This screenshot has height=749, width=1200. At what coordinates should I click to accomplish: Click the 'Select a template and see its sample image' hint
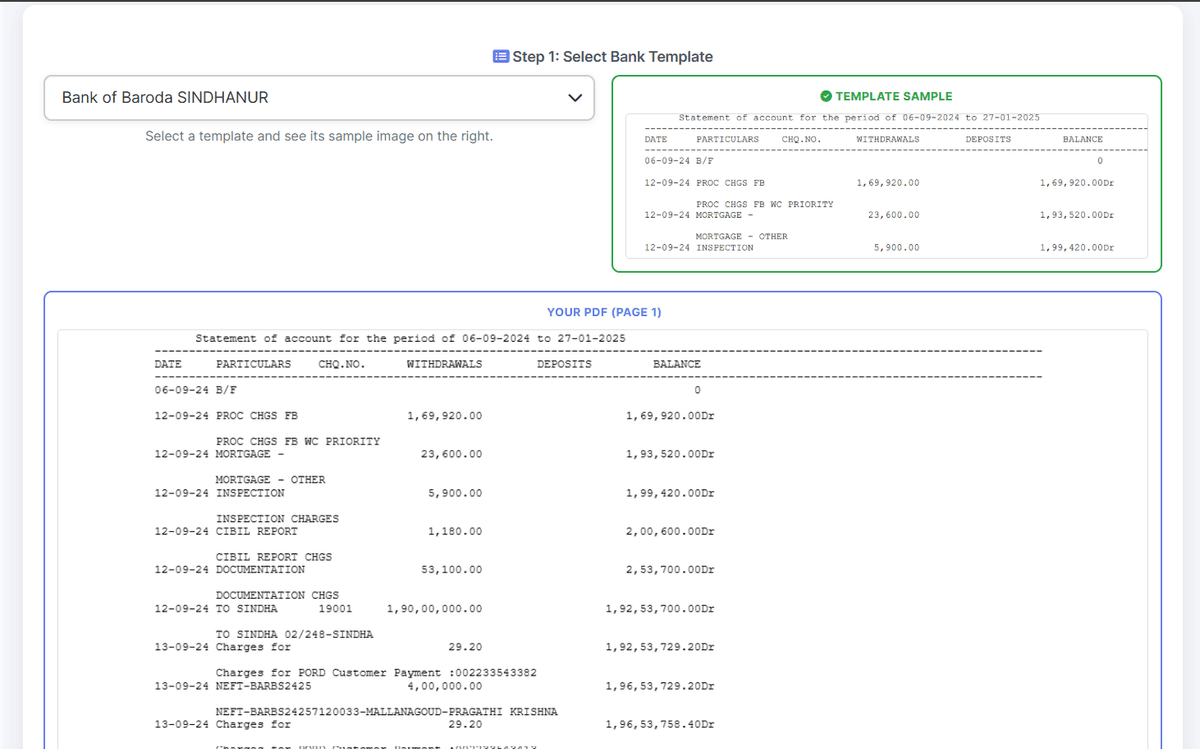click(x=319, y=136)
